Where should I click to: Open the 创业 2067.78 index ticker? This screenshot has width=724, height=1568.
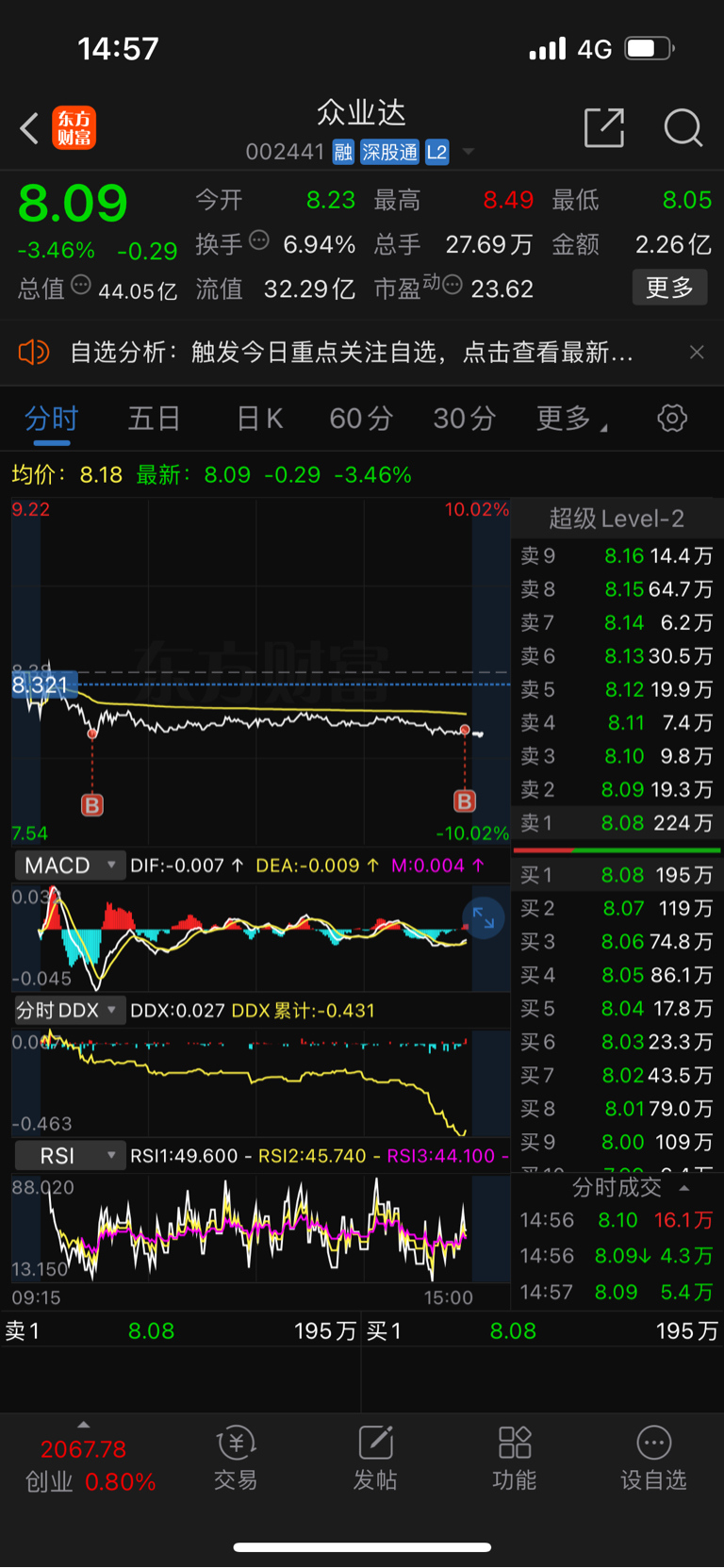click(90, 1465)
